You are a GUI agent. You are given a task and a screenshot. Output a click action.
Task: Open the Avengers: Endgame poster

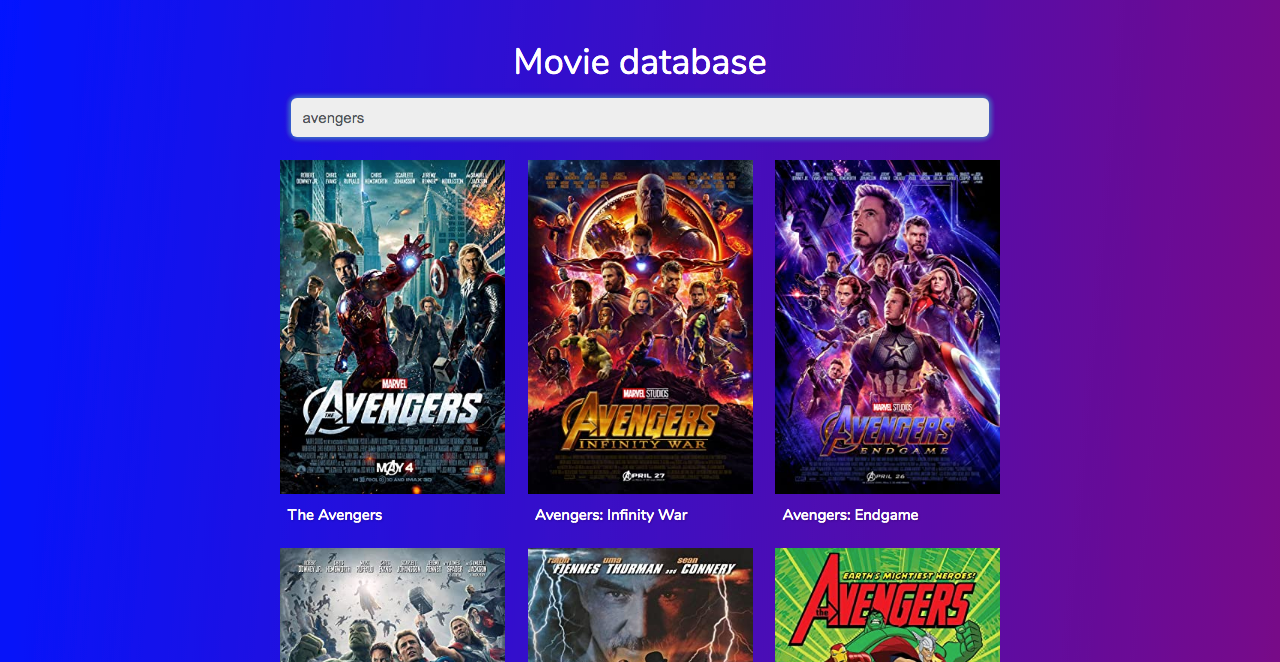click(887, 327)
